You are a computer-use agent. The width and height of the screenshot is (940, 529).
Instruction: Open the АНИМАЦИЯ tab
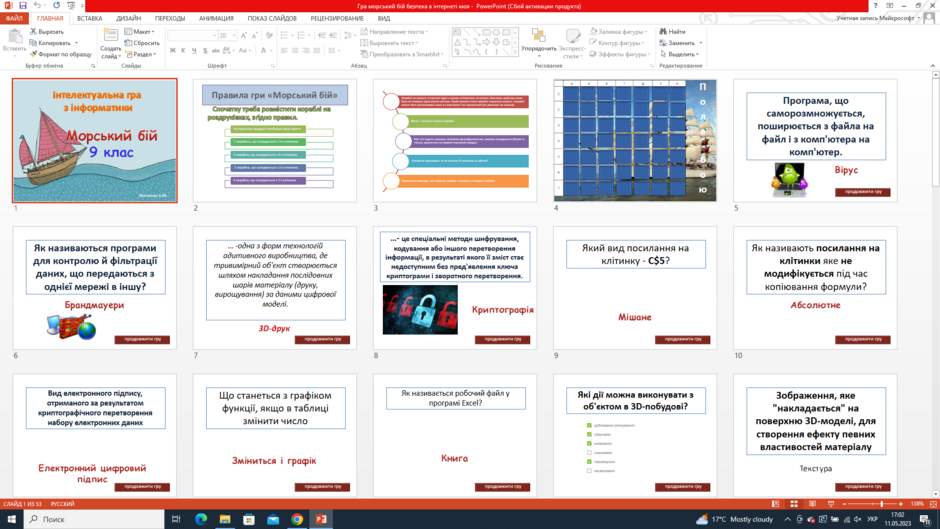(x=216, y=19)
